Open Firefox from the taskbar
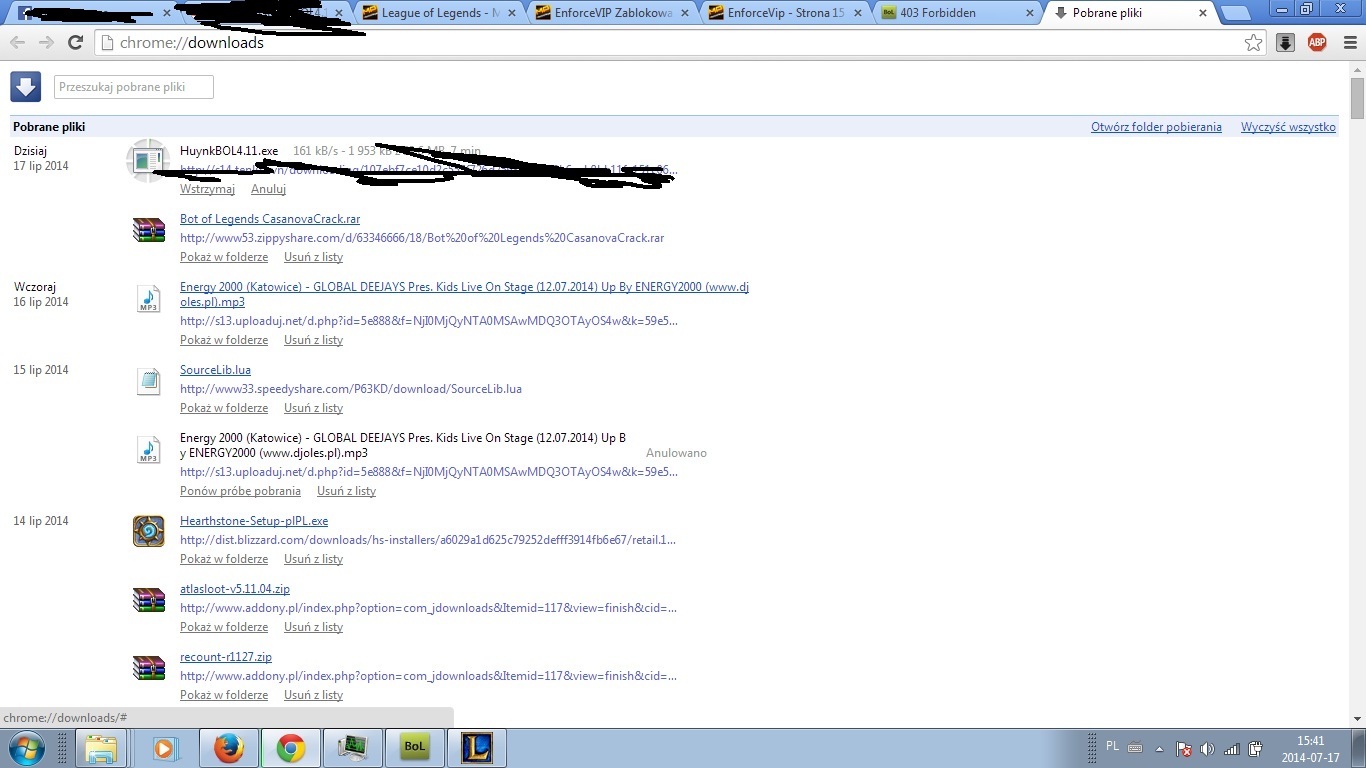Image resolution: width=1366 pixels, height=768 pixels. [229, 748]
